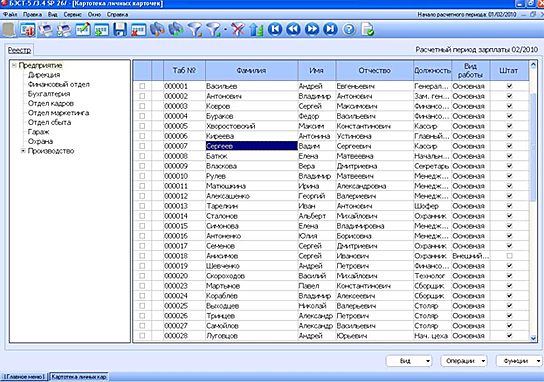Select Отдел маркетинга in tree

click(58, 113)
